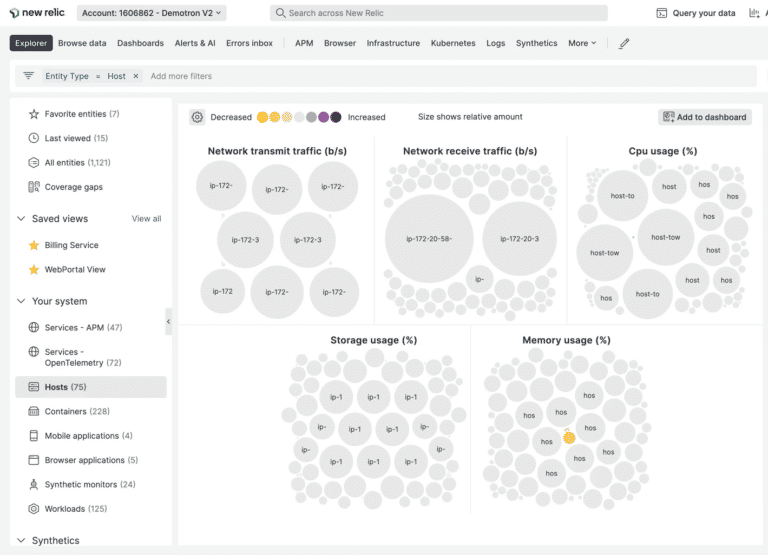Select the ip-172-20-58- bubble in Network receive
The height and width of the screenshot is (555, 768).
(x=429, y=239)
